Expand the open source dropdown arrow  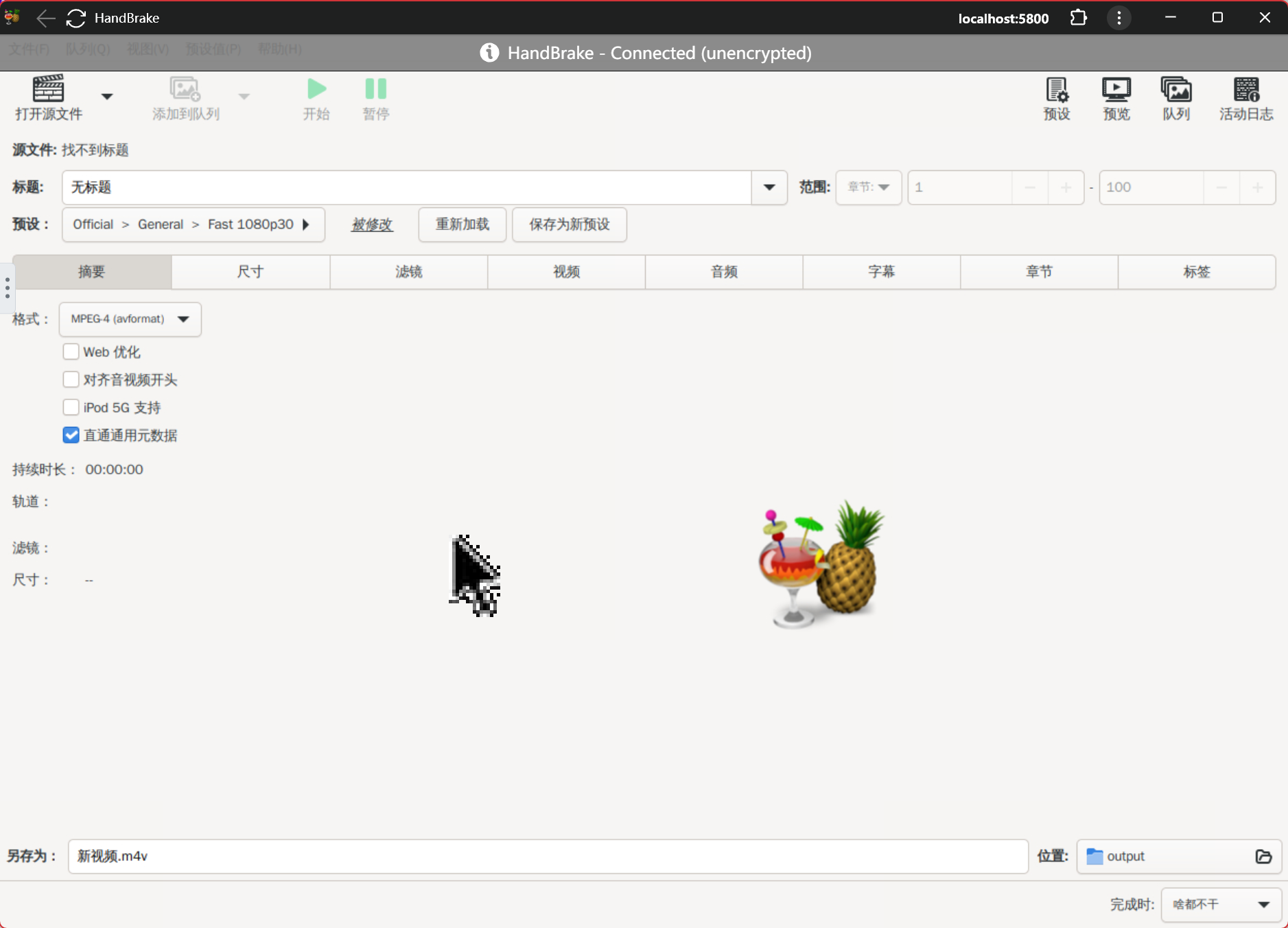(x=107, y=97)
